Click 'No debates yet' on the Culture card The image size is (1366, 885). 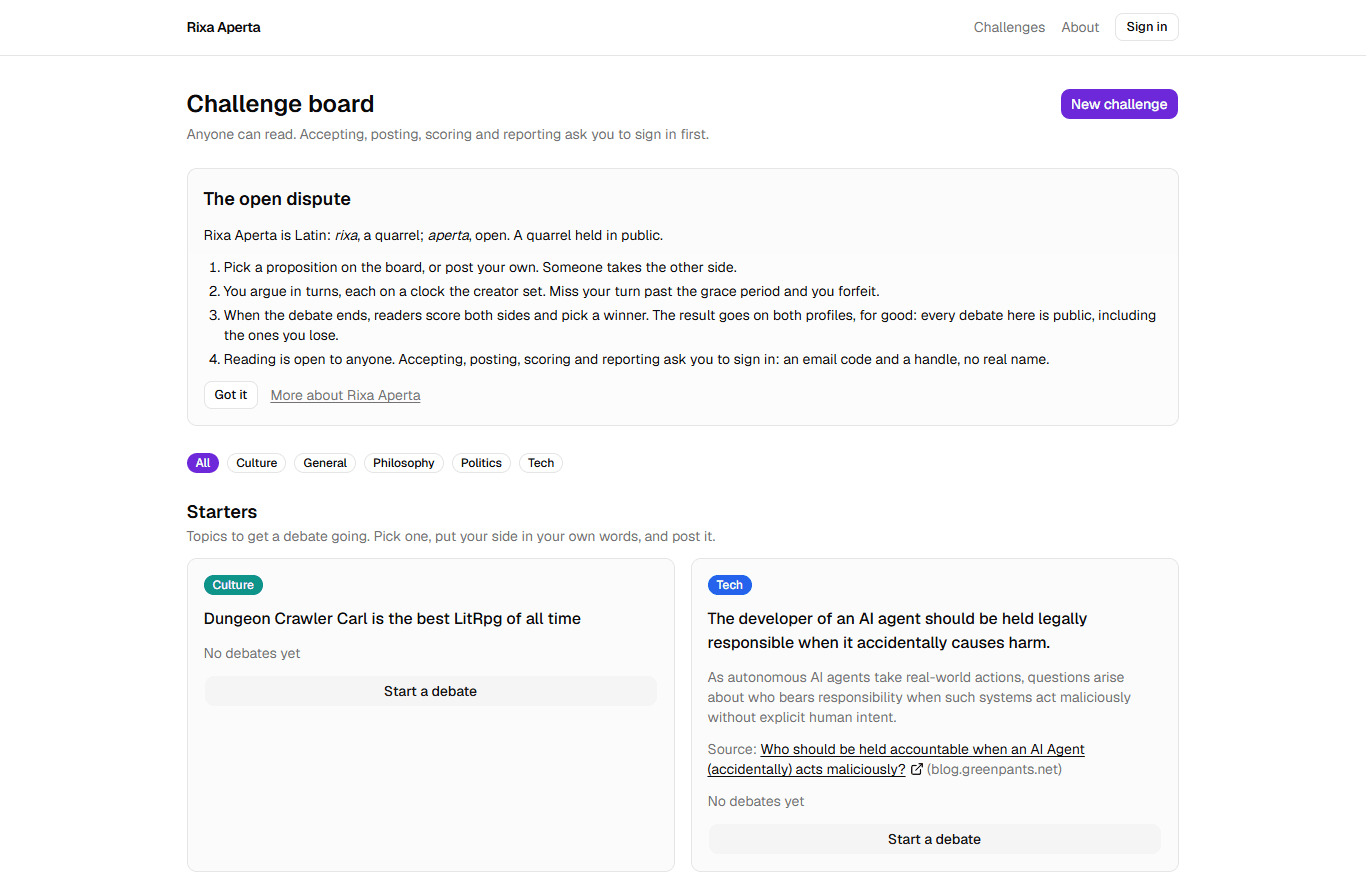pos(252,653)
